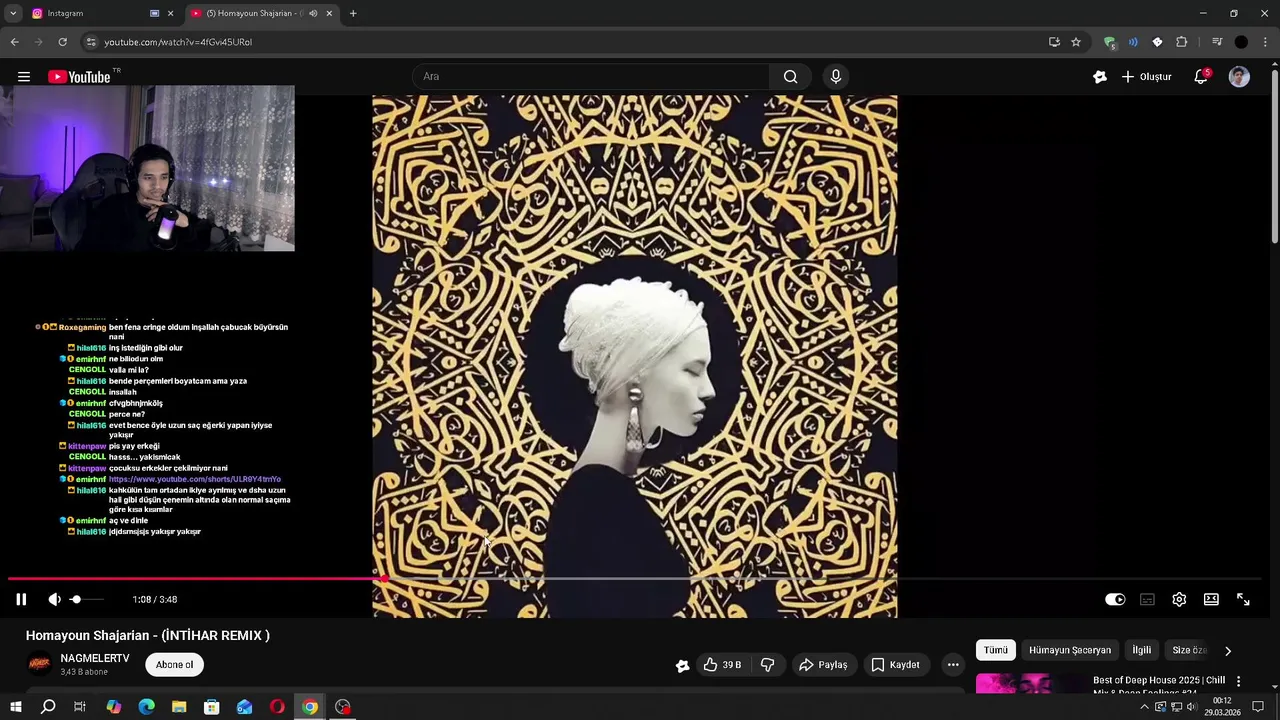Click the search magnifier button
Image resolution: width=1280 pixels, height=720 pixels.
790,77
